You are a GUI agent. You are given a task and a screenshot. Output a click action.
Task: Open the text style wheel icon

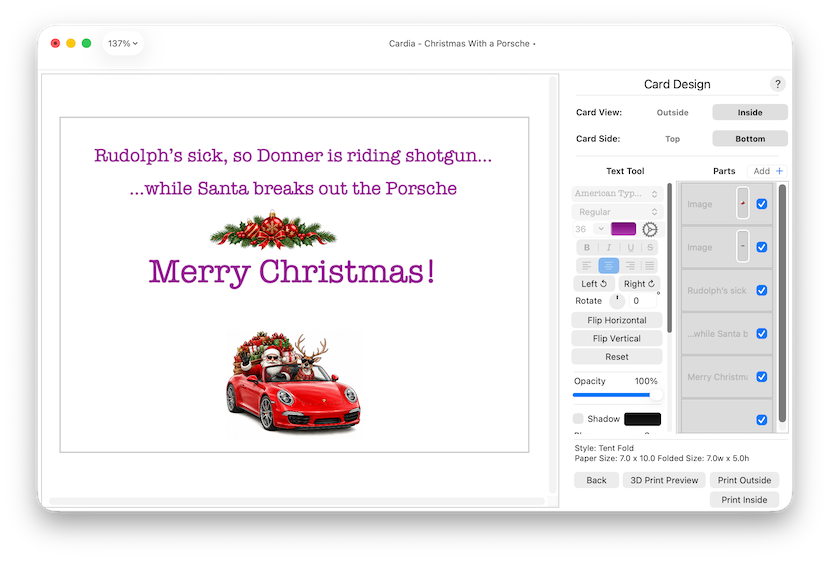coord(649,229)
